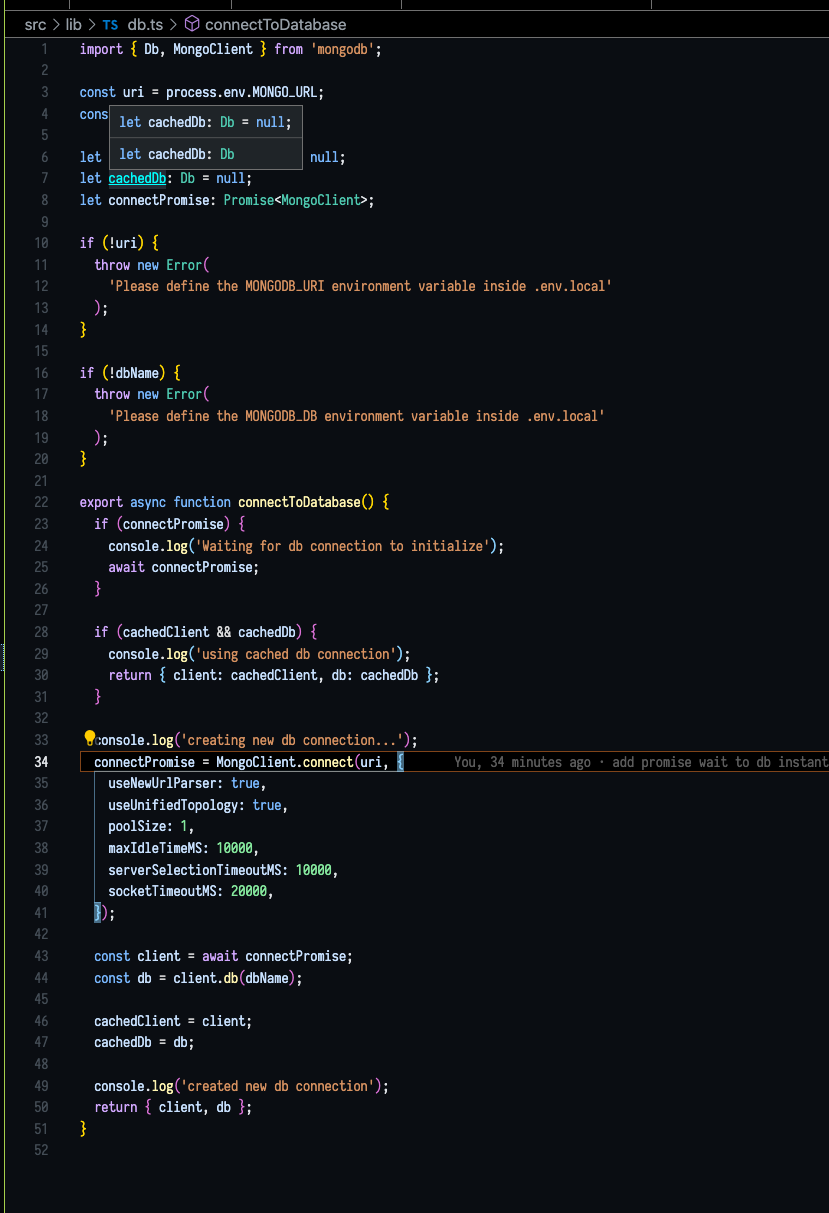Viewport: 829px width, 1213px height.
Task: Click the useUnifiedTopology true value
Action: [267, 805]
